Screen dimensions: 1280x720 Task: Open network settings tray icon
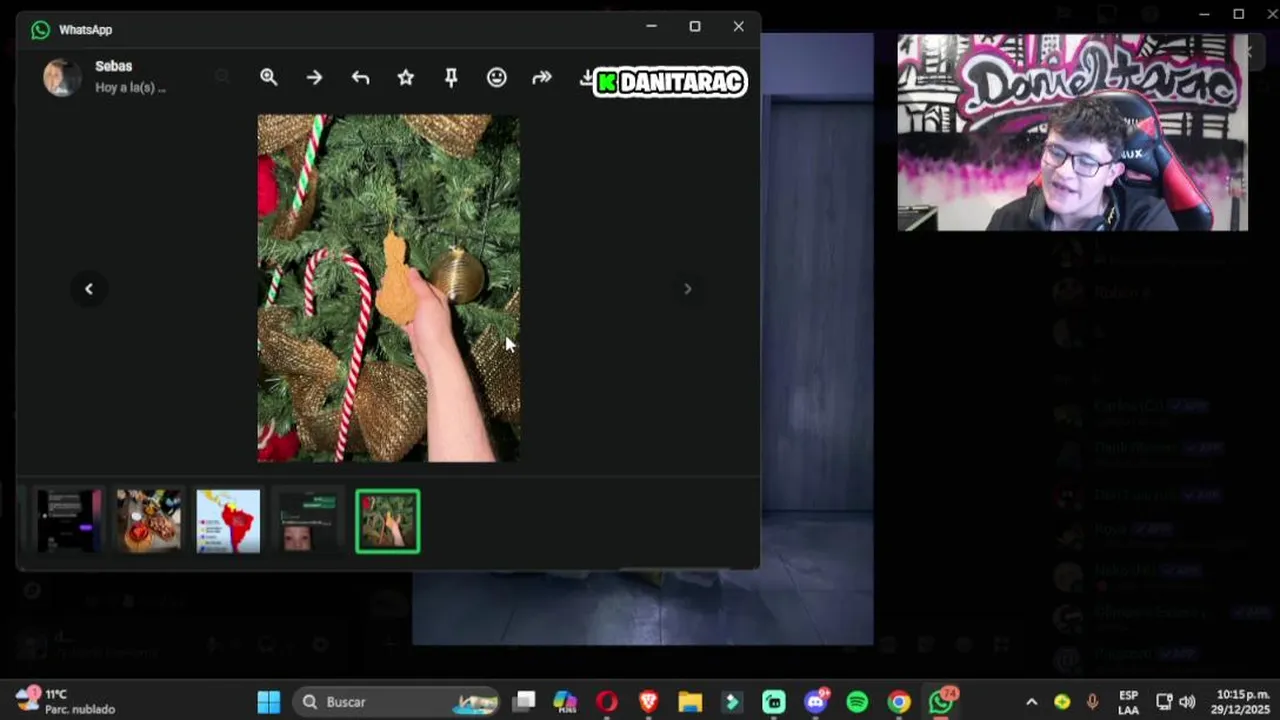pos(1164,702)
